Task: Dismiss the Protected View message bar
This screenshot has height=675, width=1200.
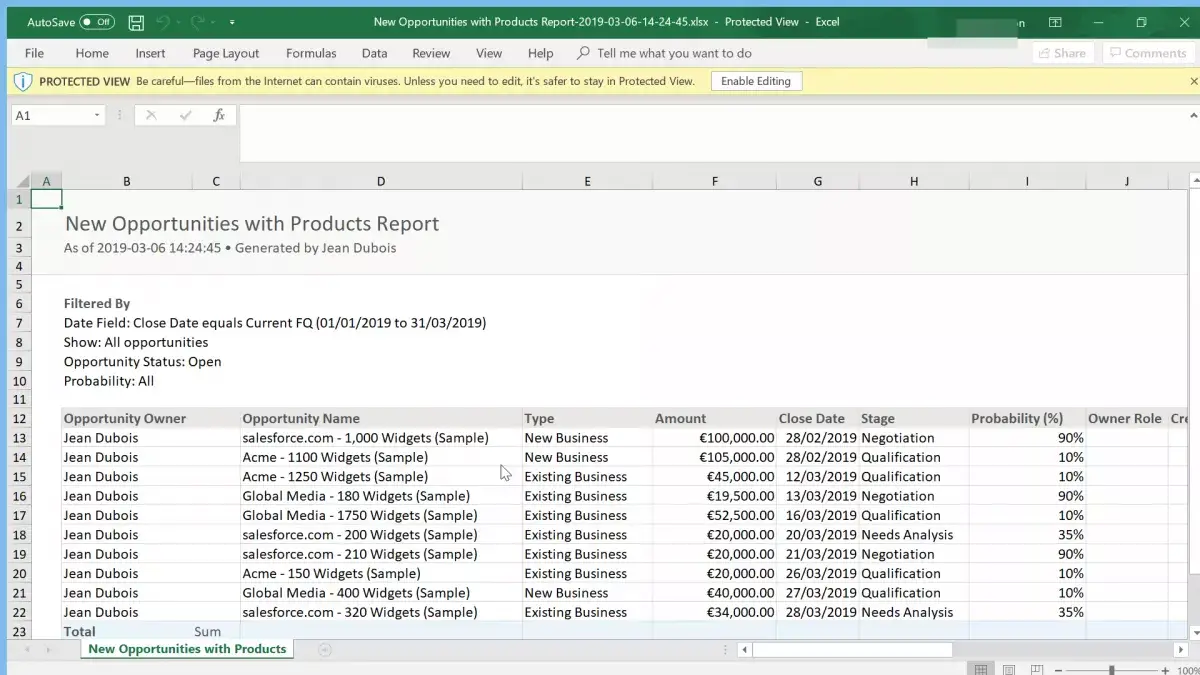Action: click(1193, 81)
